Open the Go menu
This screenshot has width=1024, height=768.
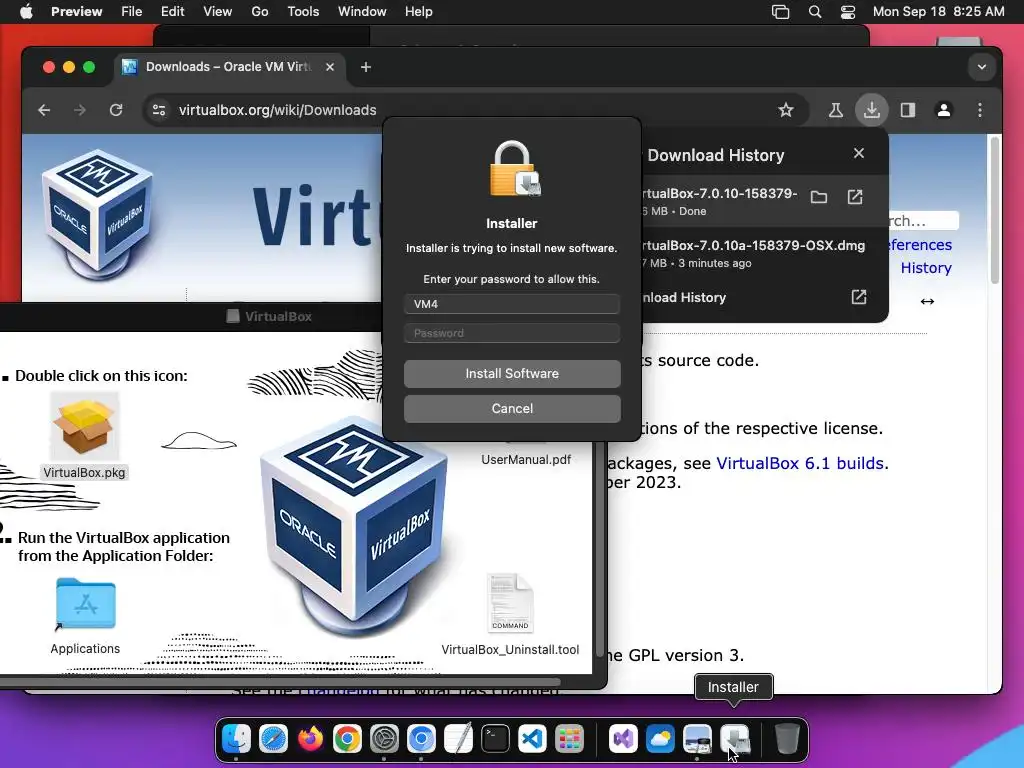click(260, 12)
